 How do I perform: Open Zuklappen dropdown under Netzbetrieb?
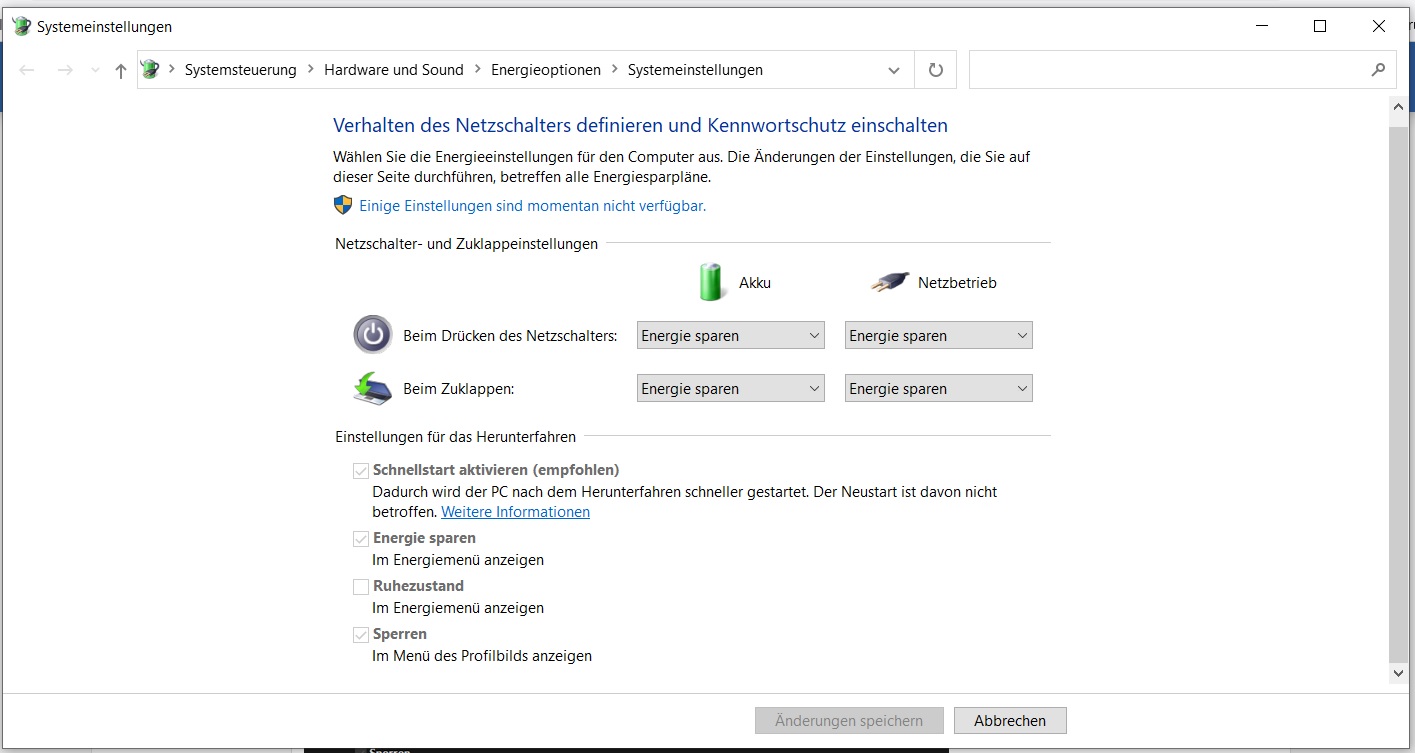tap(938, 389)
